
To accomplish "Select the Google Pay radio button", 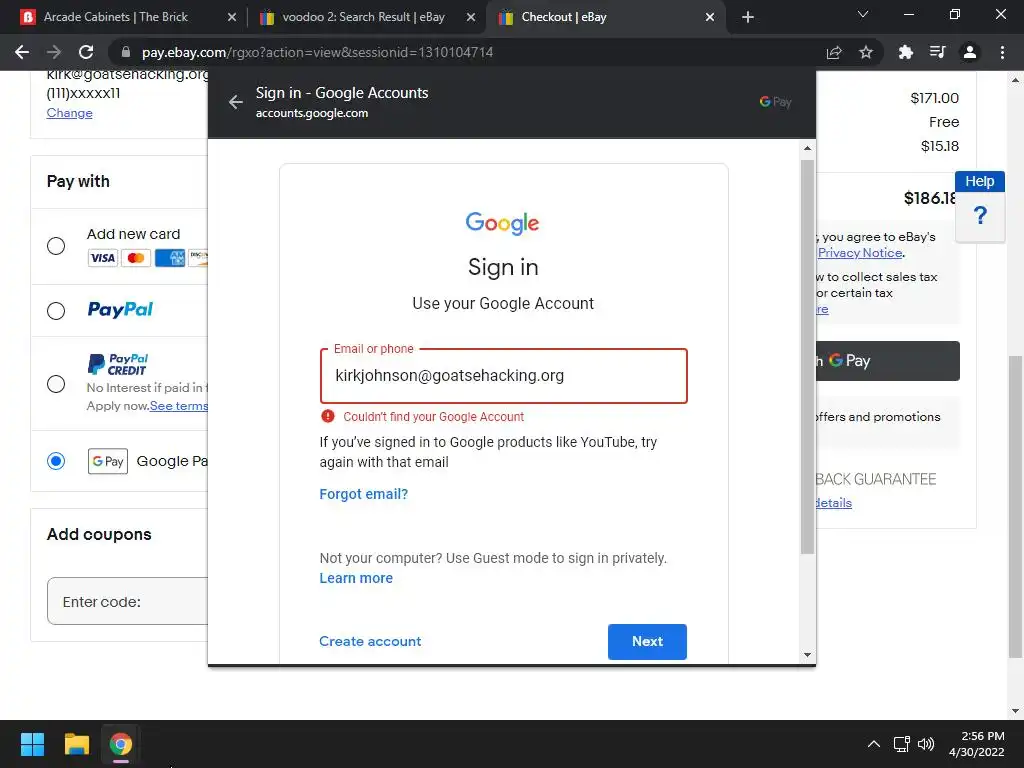I will (56, 462).
